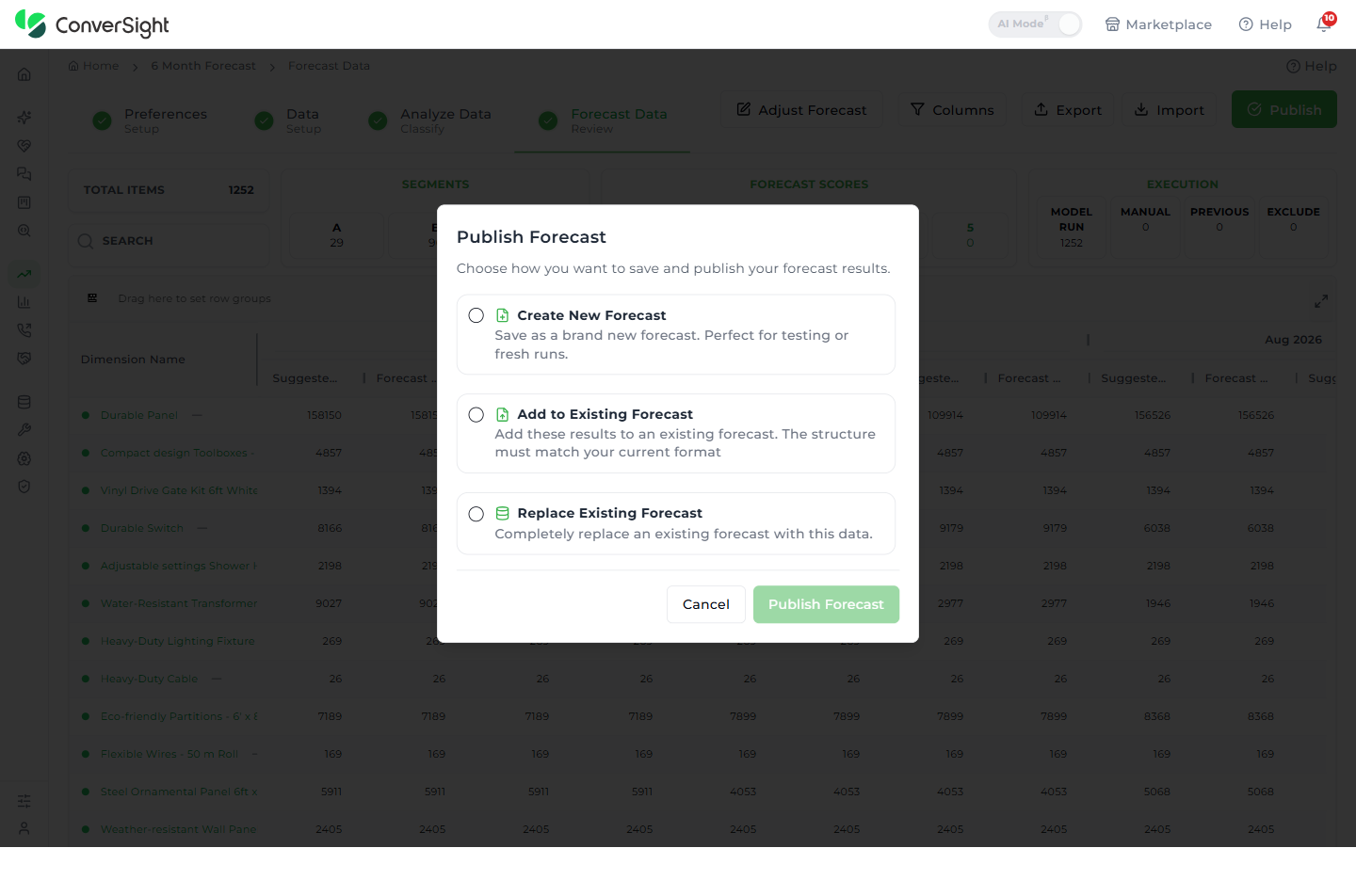This screenshot has width=1356, height=896.
Task: Open the handshake icon in the sidebar
Action: pos(24,359)
